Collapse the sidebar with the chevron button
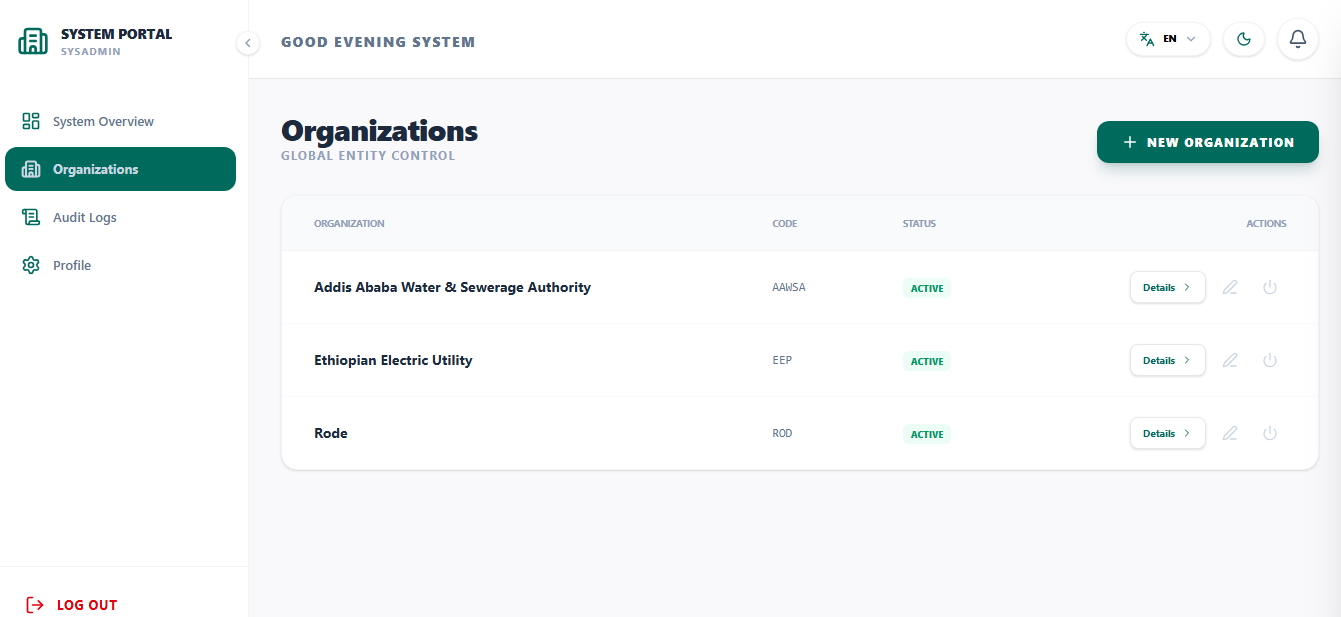 coord(248,43)
